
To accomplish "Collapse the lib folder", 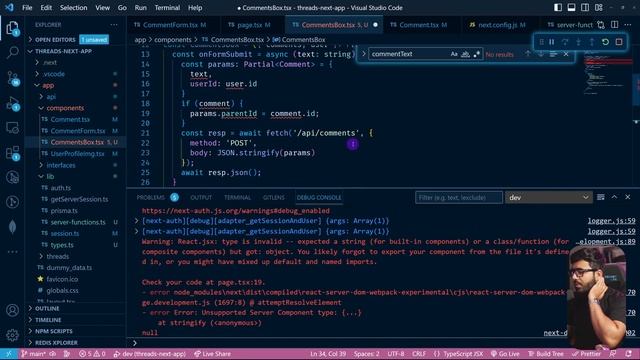I will click(x=50, y=176).
